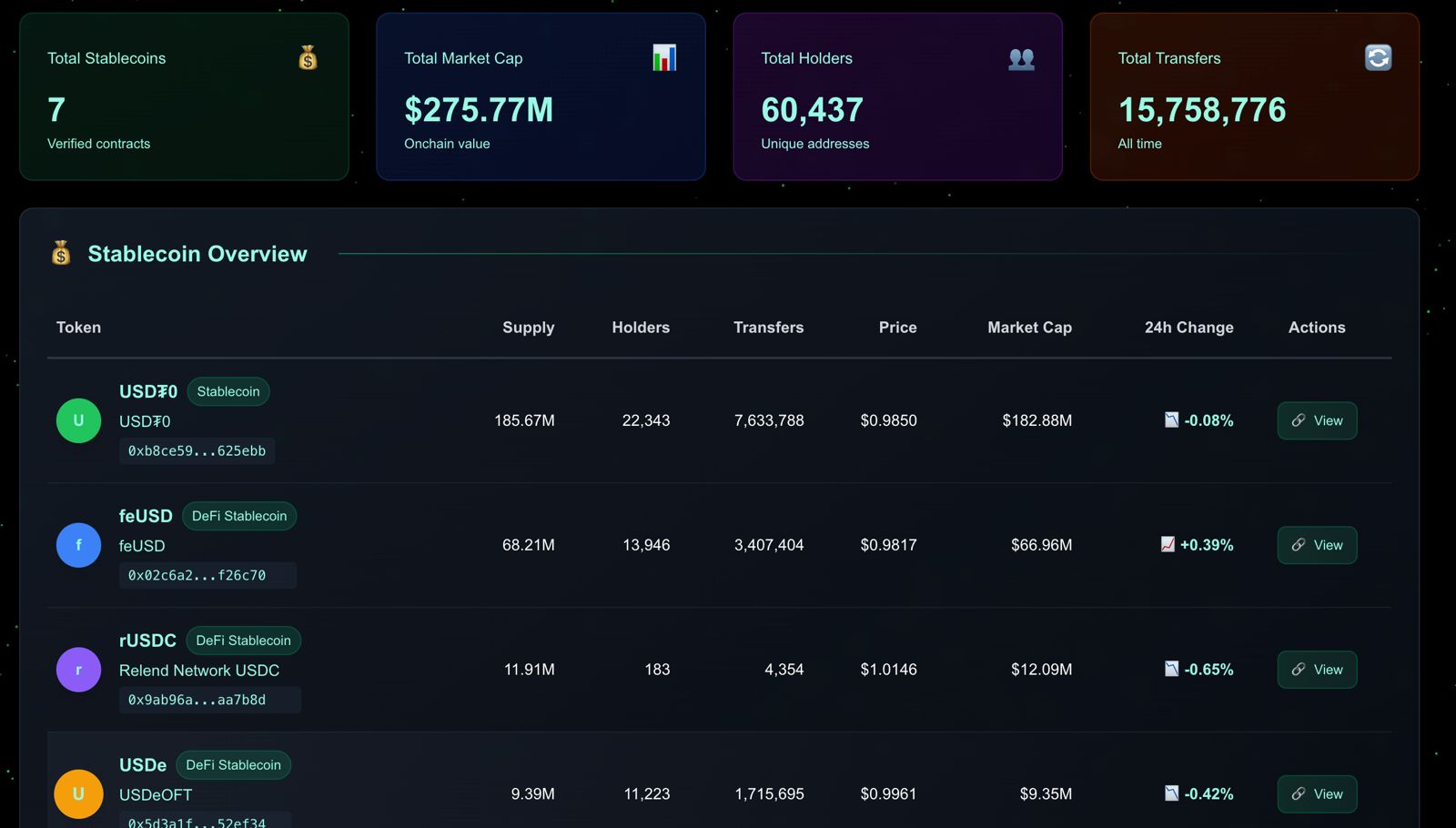Click the bar chart icon on Total Market Cap card
Screen dimensions: 1456x828
(664, 58)
